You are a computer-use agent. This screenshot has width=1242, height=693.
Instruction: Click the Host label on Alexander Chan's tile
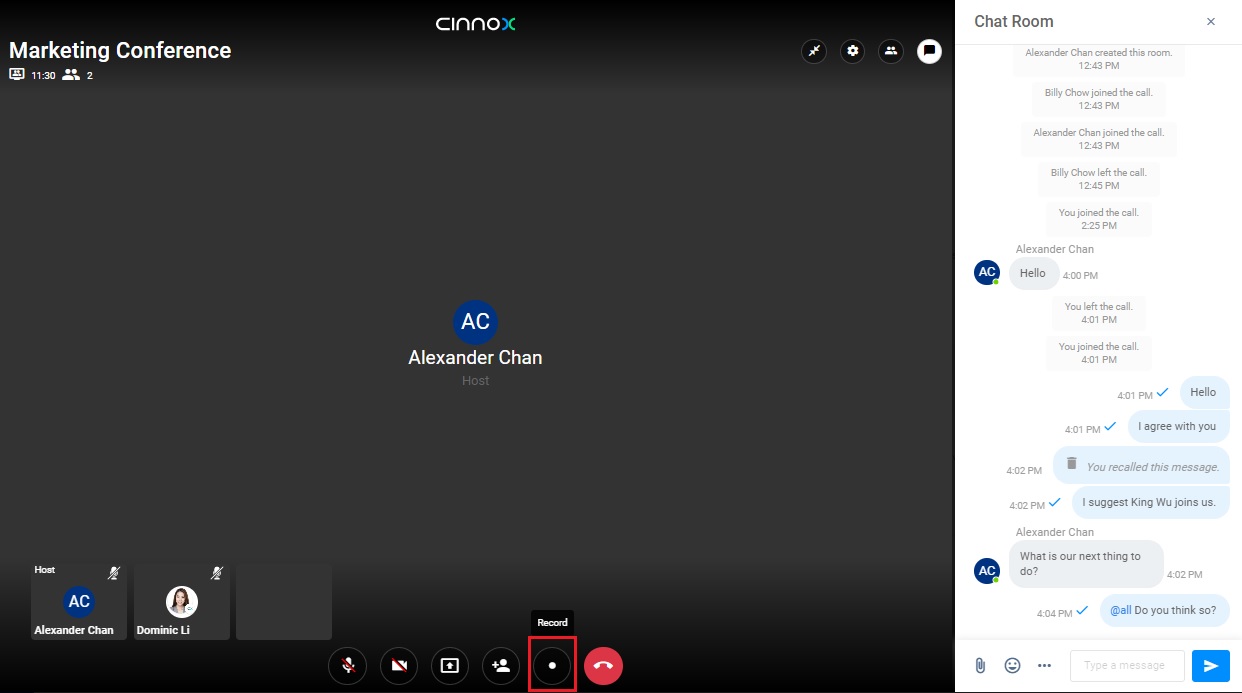pos(45,570)
